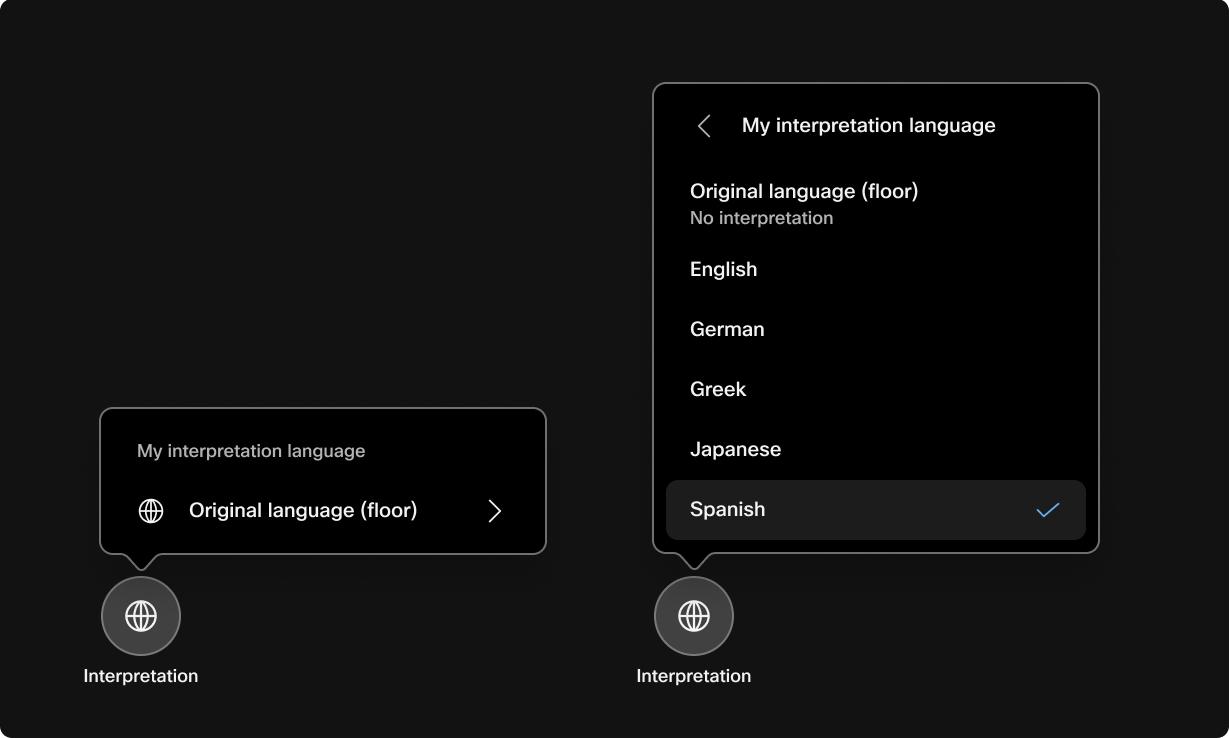The image size is (1229, 738).
Task: Click the My interpretation language heading in collapsed popup
Action: pyautogui.click(x=251, y=452)
